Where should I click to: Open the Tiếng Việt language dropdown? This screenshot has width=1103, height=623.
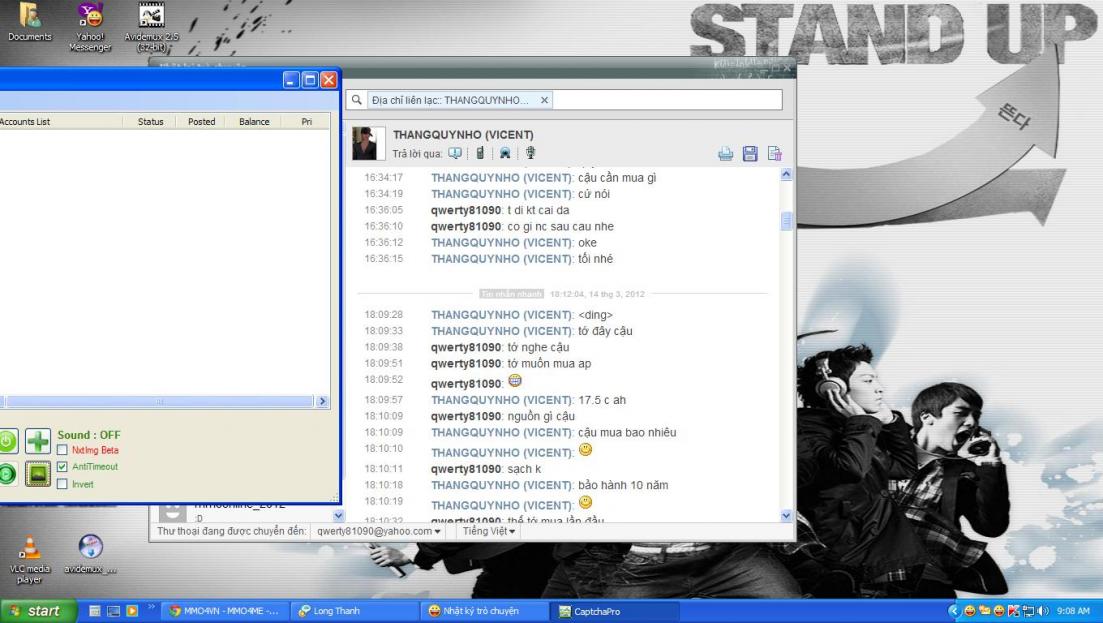(488, 531)
